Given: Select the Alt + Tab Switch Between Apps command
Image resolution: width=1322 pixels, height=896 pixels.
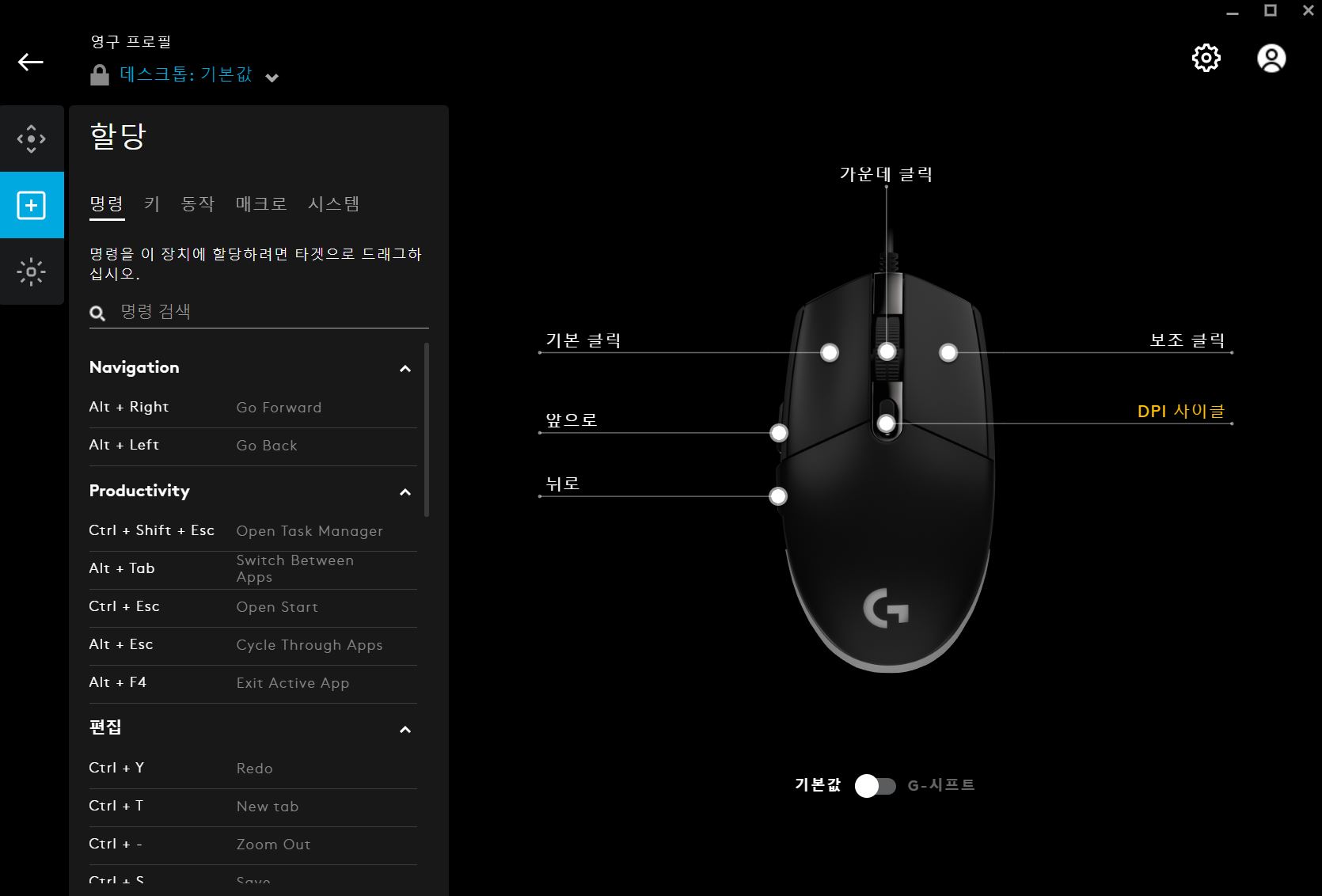Looking at the screenshot, I should (x=253, y=569).
